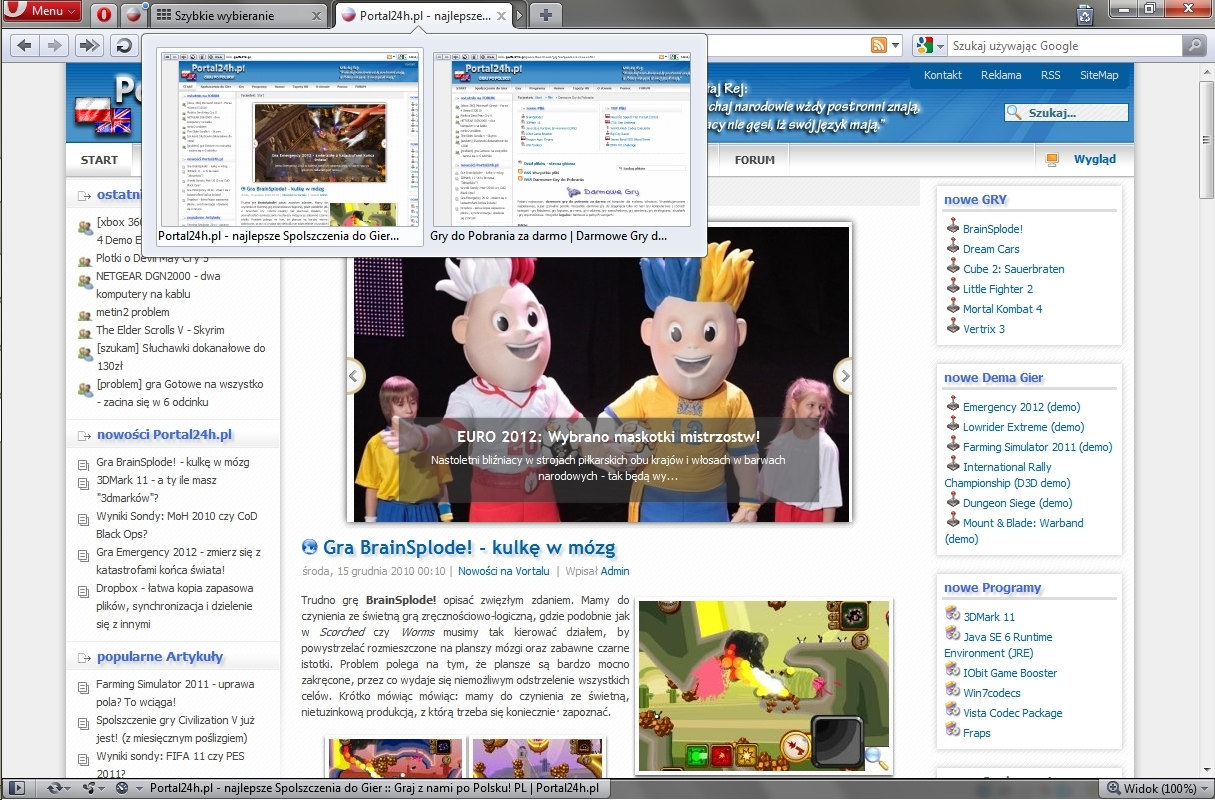
Task: Click the site Szukaj search box
Action: click(1066, 113)
